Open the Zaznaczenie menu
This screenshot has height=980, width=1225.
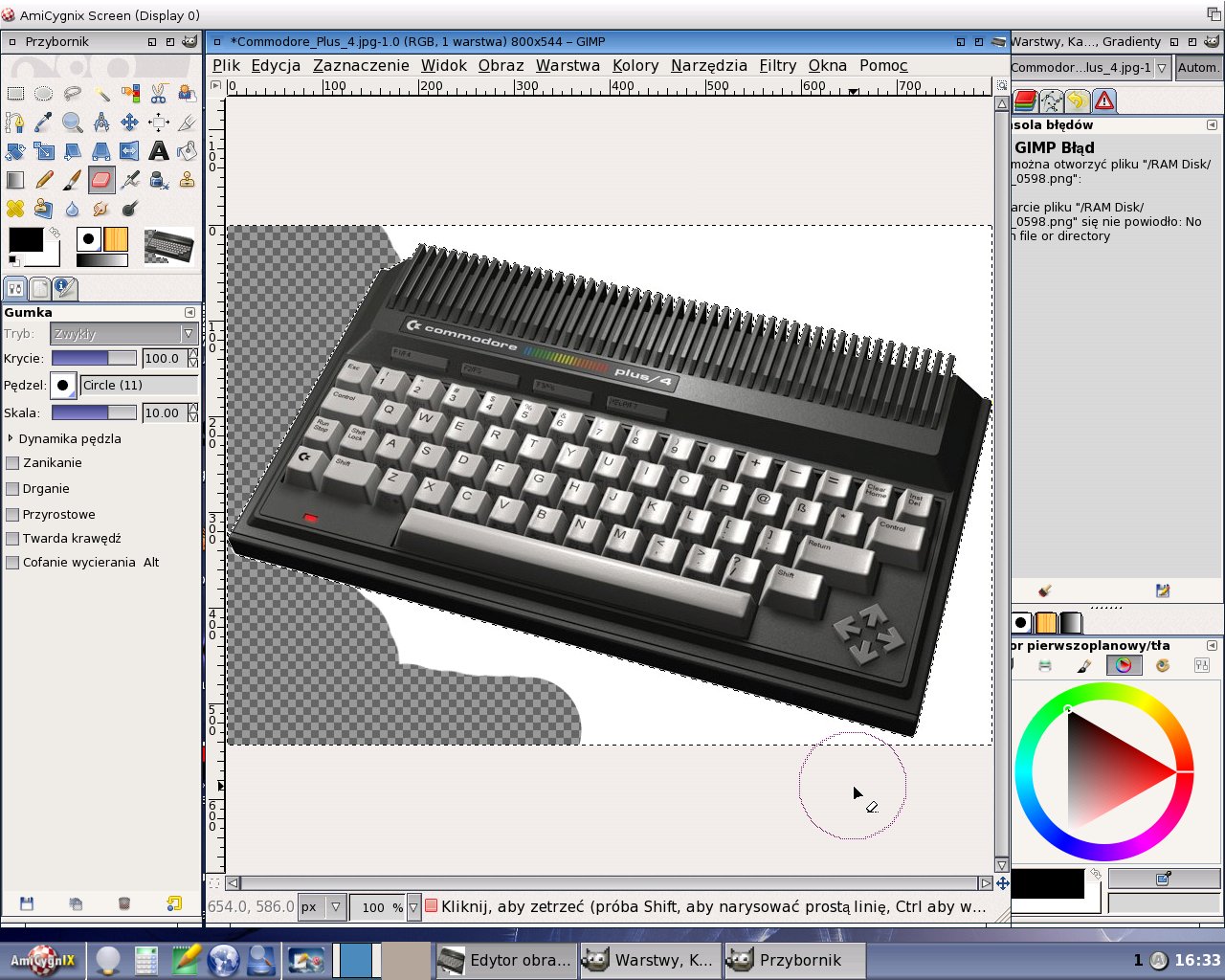tap(361, 65)
